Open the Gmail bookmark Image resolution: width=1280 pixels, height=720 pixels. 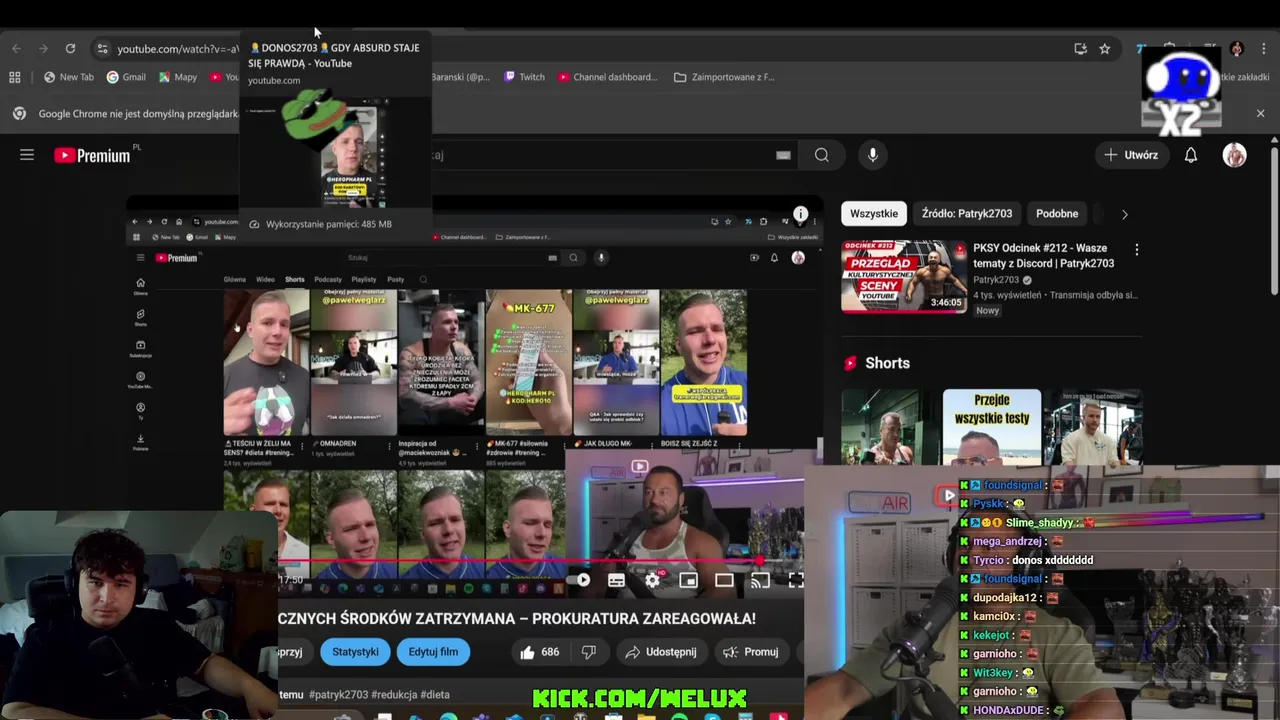(126, 77)
